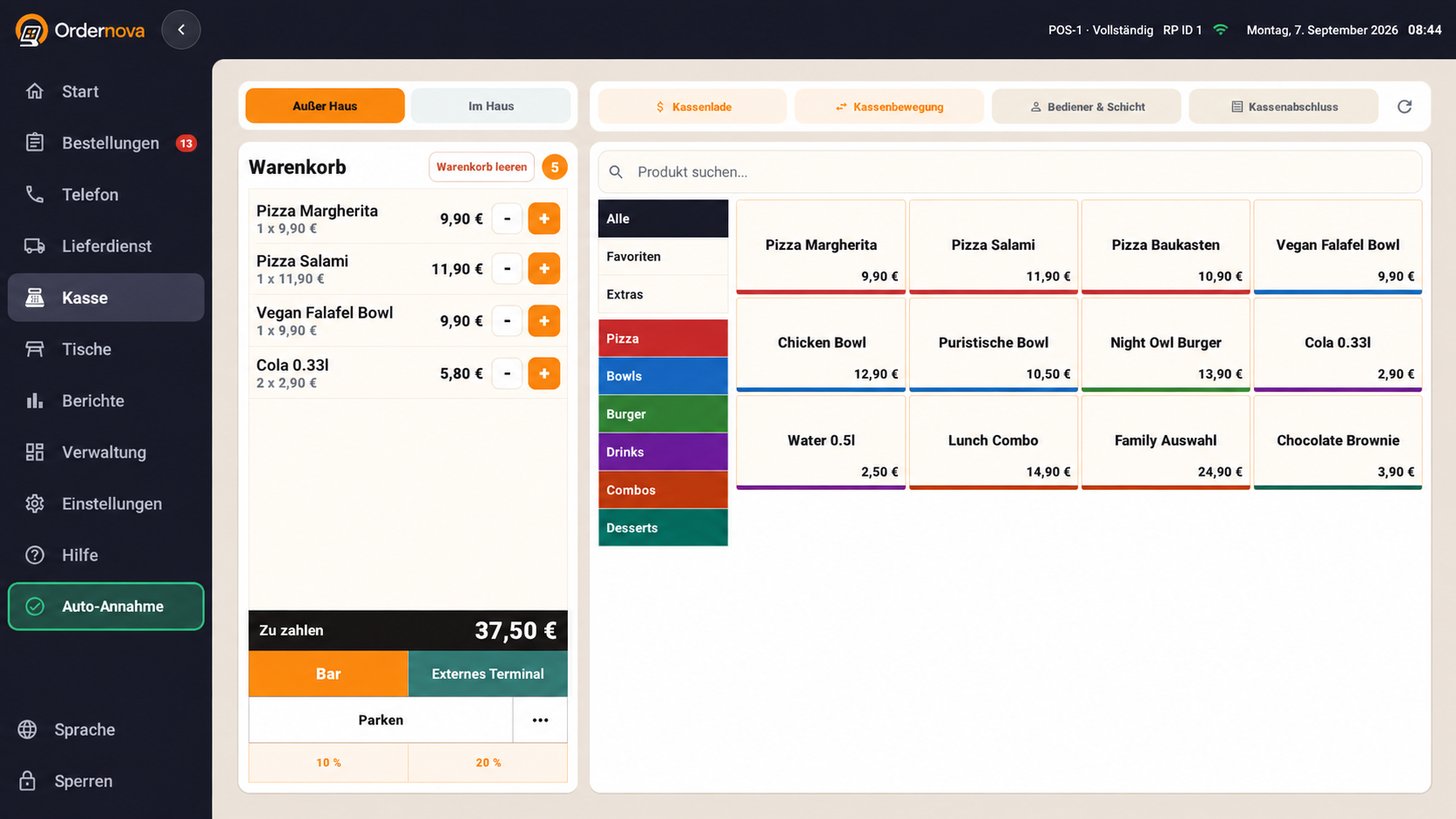Pay via Externes Terminal
1456x819 pixels.
pos(488,674)
